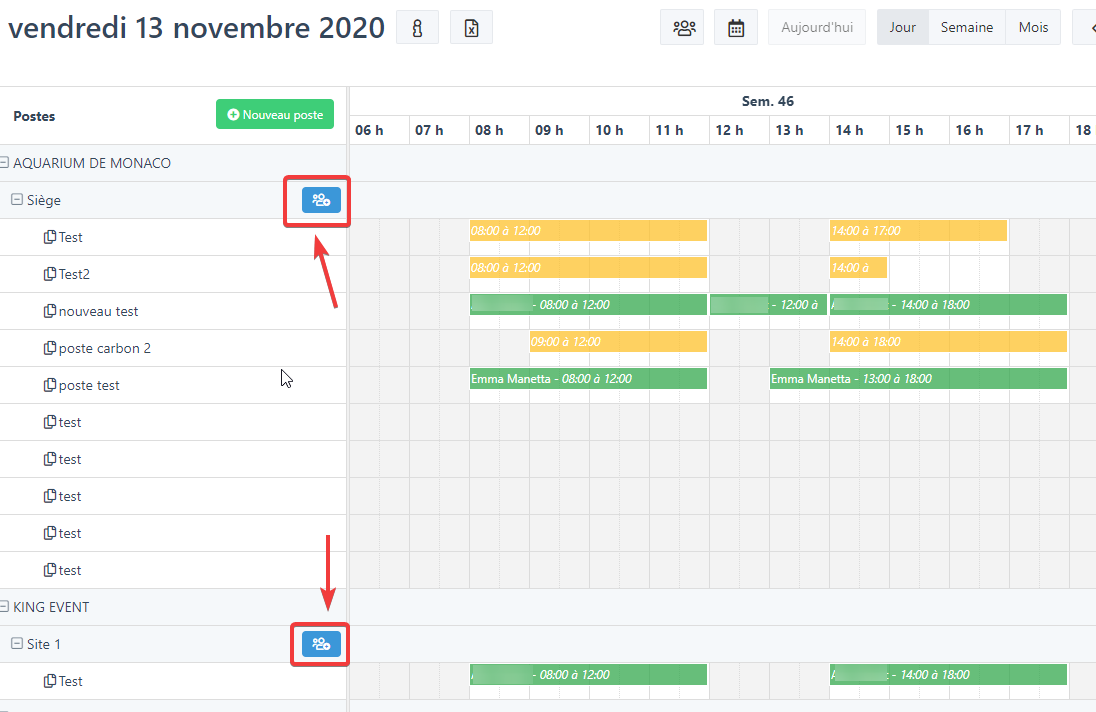Image resolution: width=1096 pixels, height=712 pixels.
Task: Collapse the Siège tree node
Action: tap(17, 200)
